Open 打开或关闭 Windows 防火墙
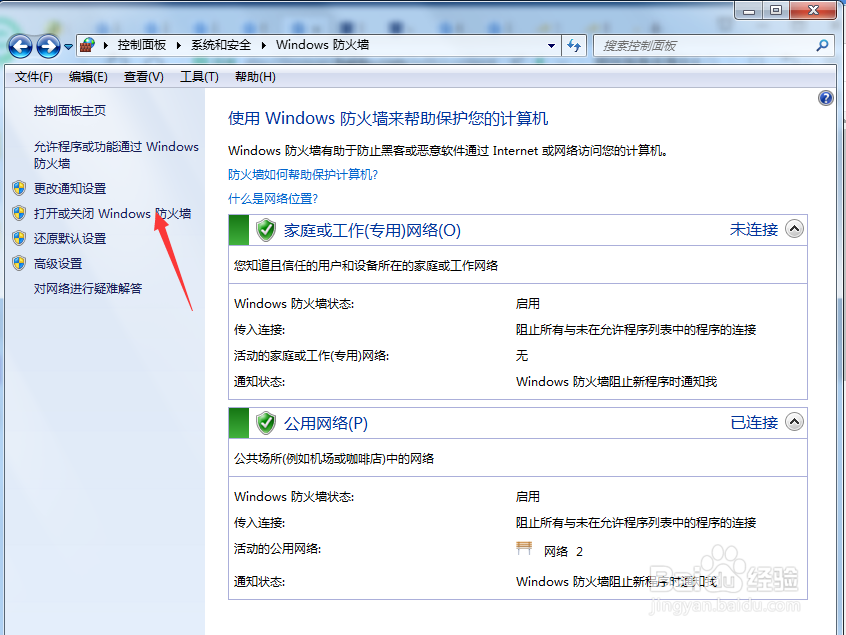The height and width of the screenshot is (635, 846). [x=112, y=214]
